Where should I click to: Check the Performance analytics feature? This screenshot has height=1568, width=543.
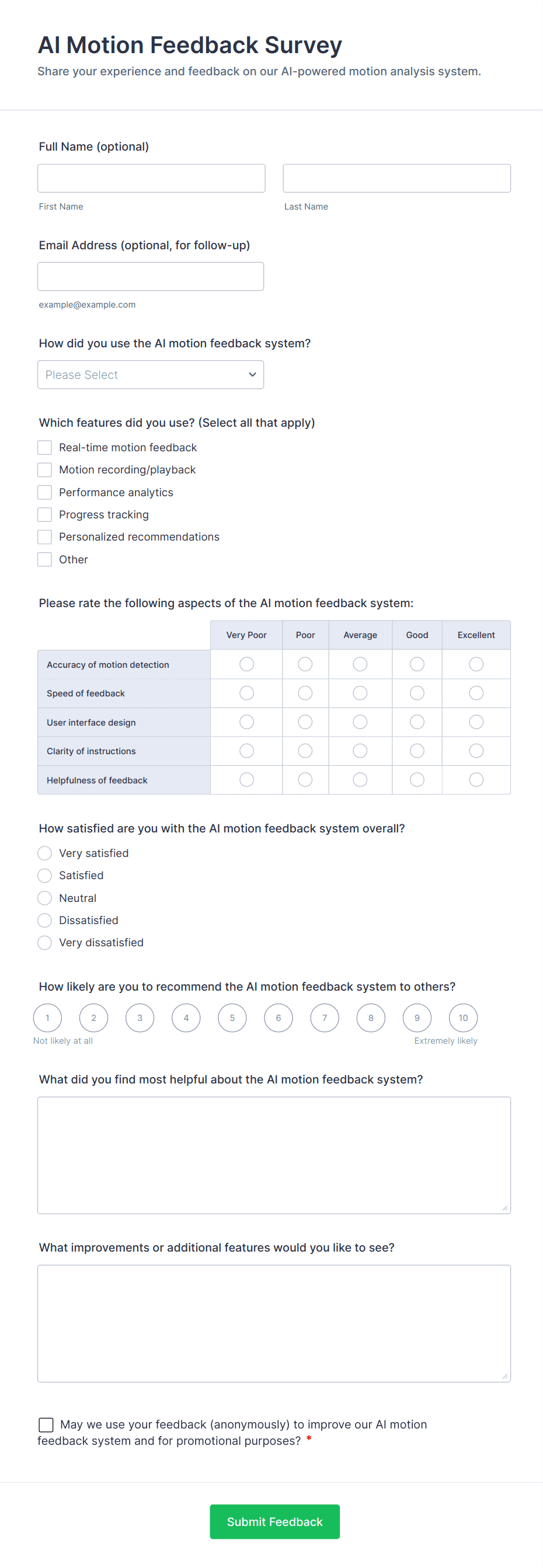pos(44,492)
